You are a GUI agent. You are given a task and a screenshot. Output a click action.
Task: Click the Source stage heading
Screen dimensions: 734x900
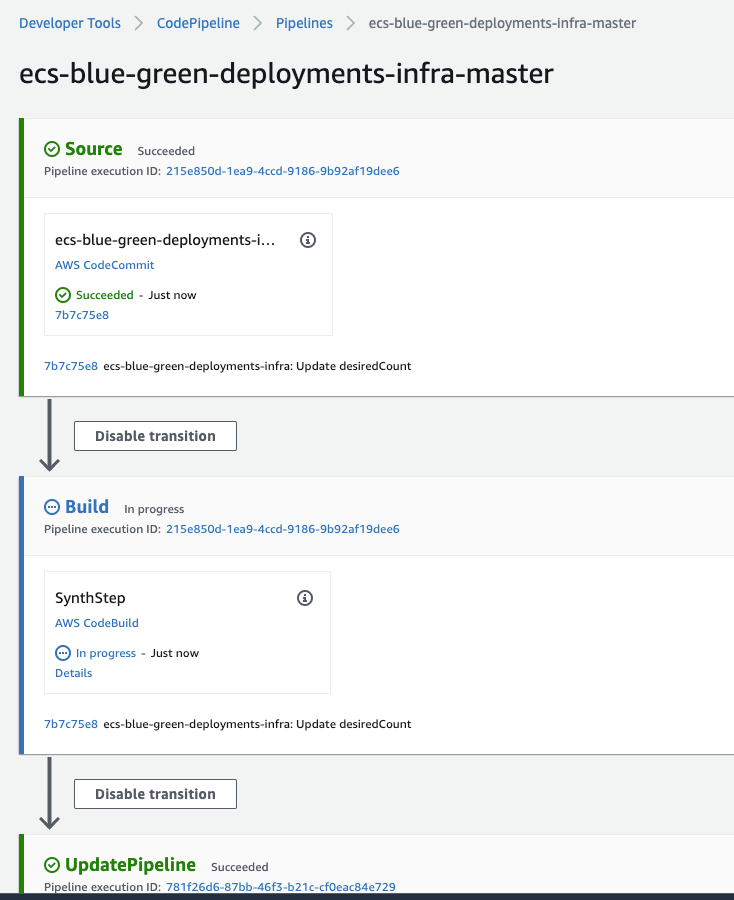94,149
